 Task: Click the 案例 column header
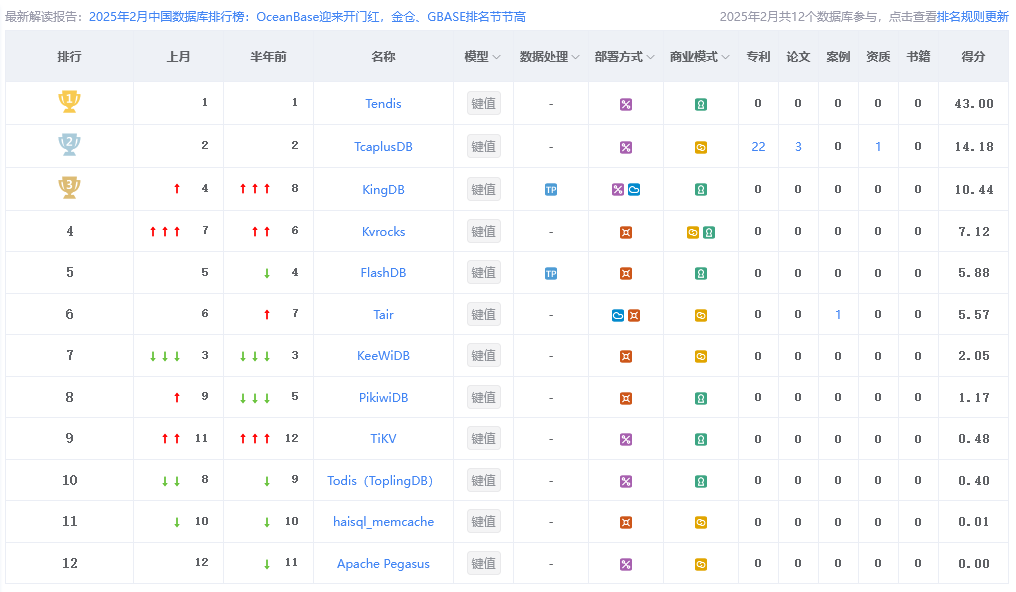pyautogui.click(x=838, y=57)
